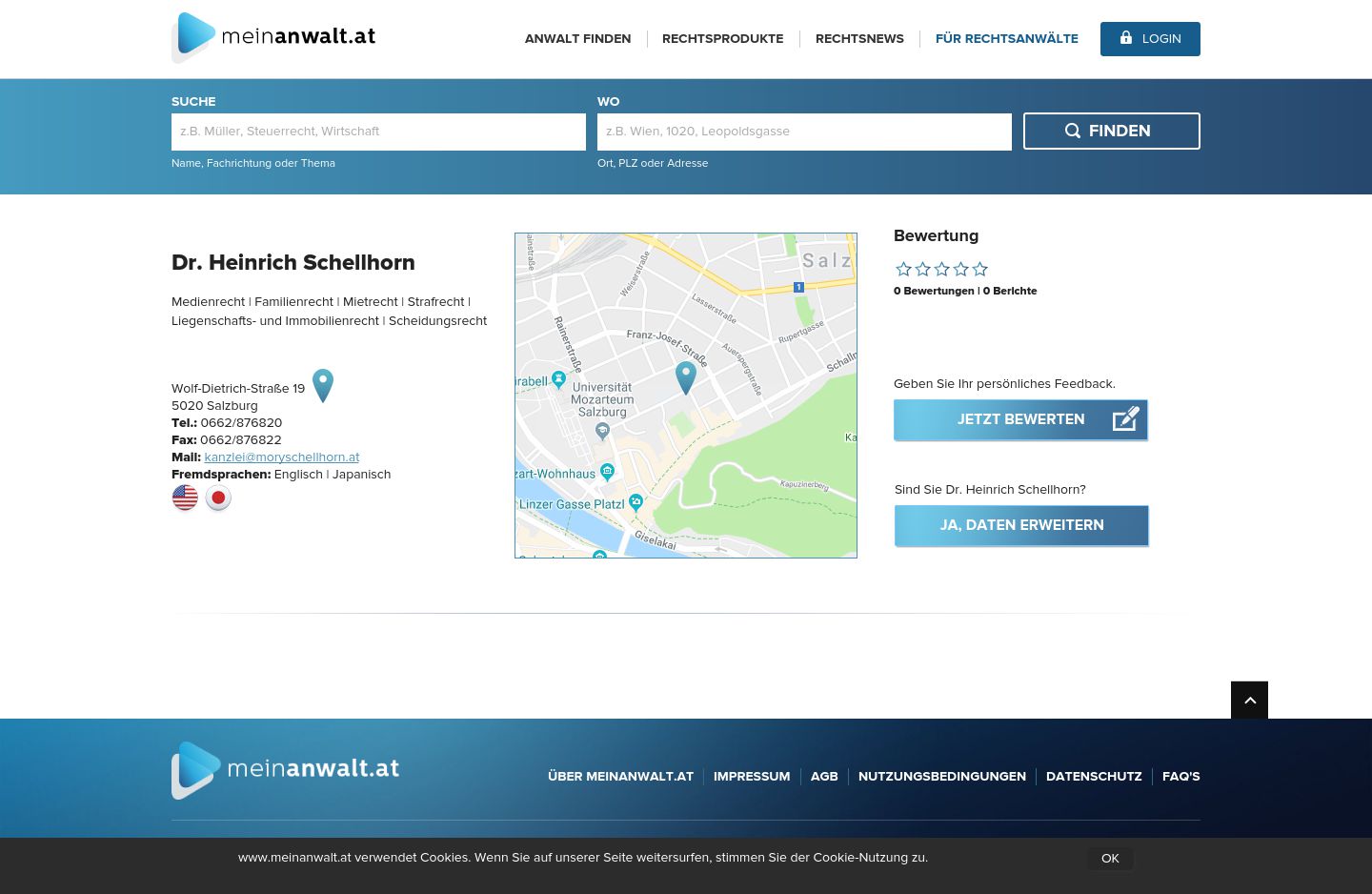Open the FAQ's footer link
The width and height of the screenshot is (1372, 894).
pos(1181,776)
